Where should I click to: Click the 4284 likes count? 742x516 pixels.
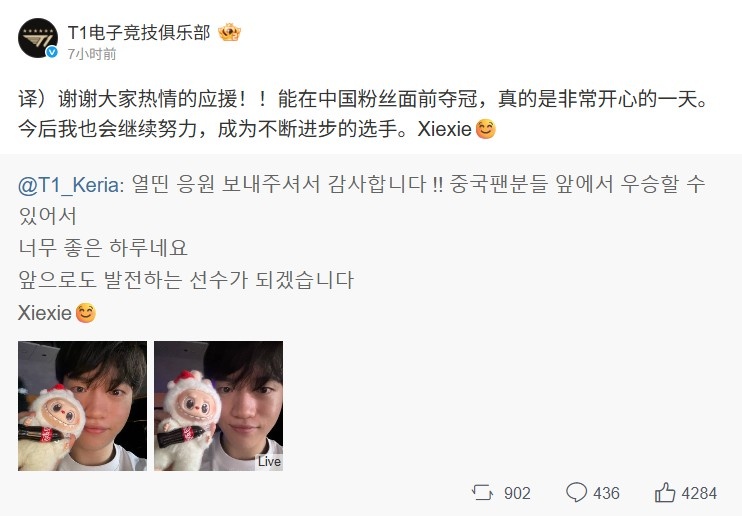(x=699, y=493)
